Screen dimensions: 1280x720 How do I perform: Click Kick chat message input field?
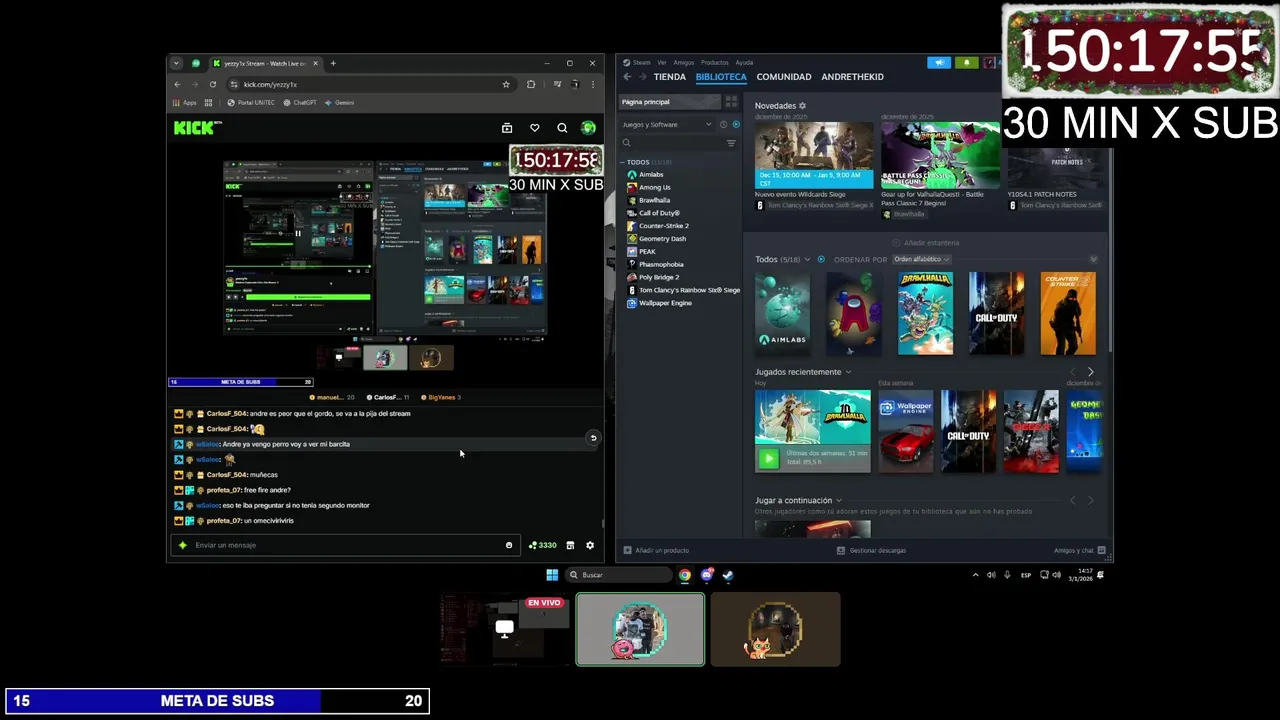(x=345, y=545)
